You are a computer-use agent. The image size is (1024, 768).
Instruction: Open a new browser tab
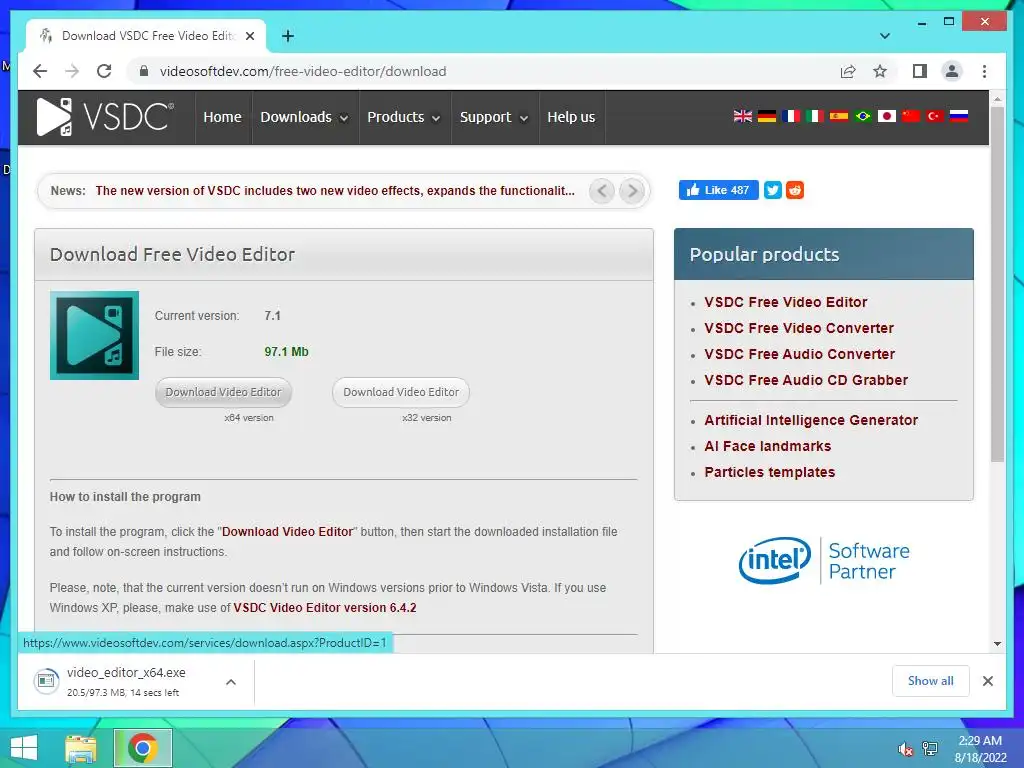(287, 36)
